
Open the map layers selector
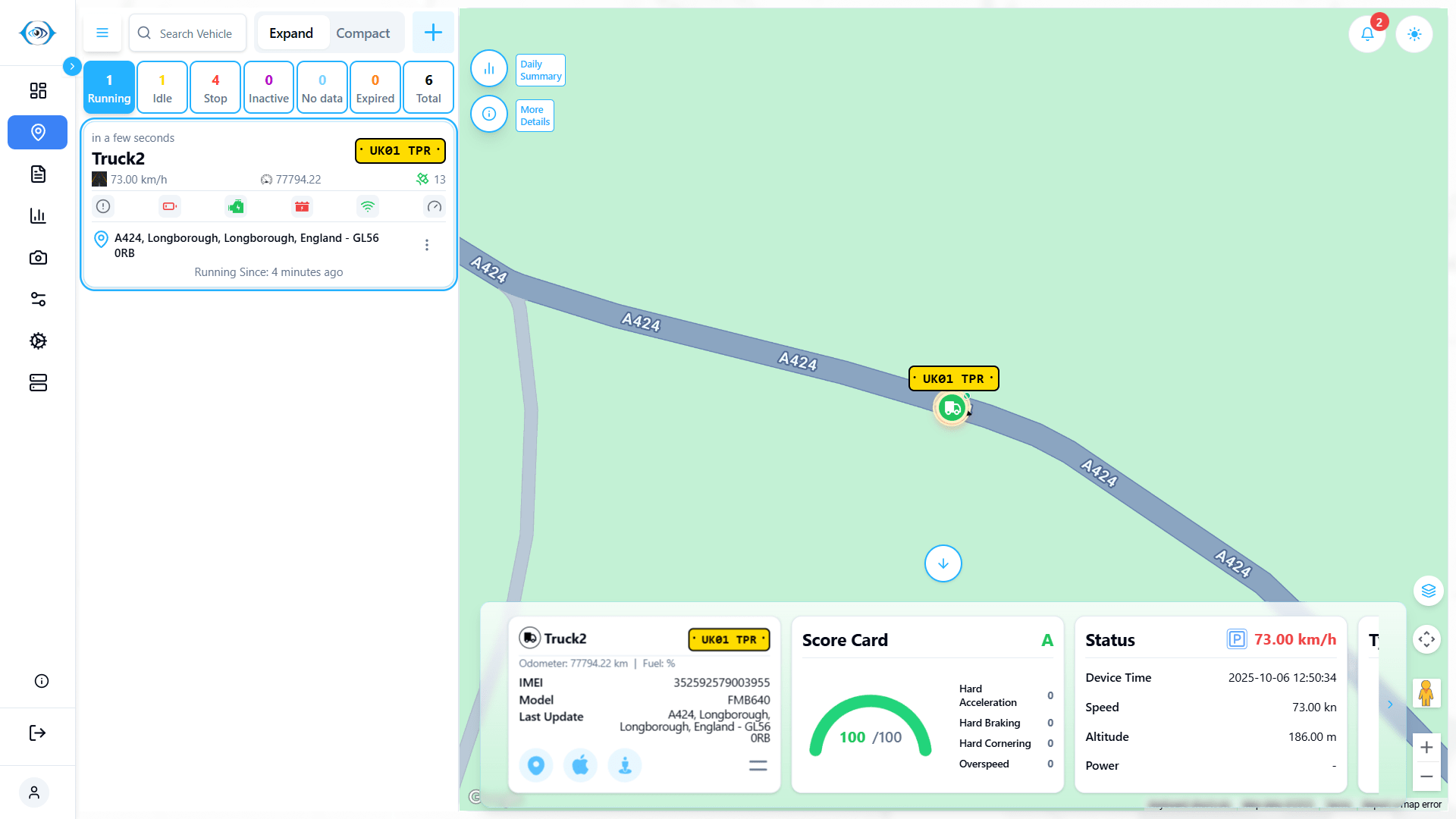(1428, 591)
